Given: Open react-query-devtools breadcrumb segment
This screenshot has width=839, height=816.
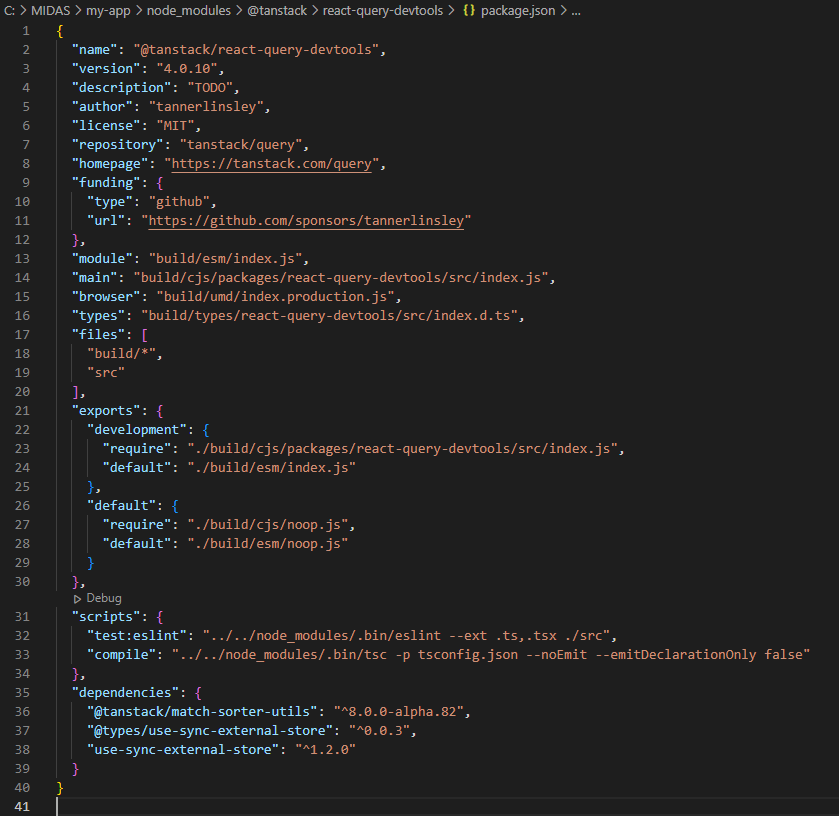Looking at the screenshot, I should point(383,11).
